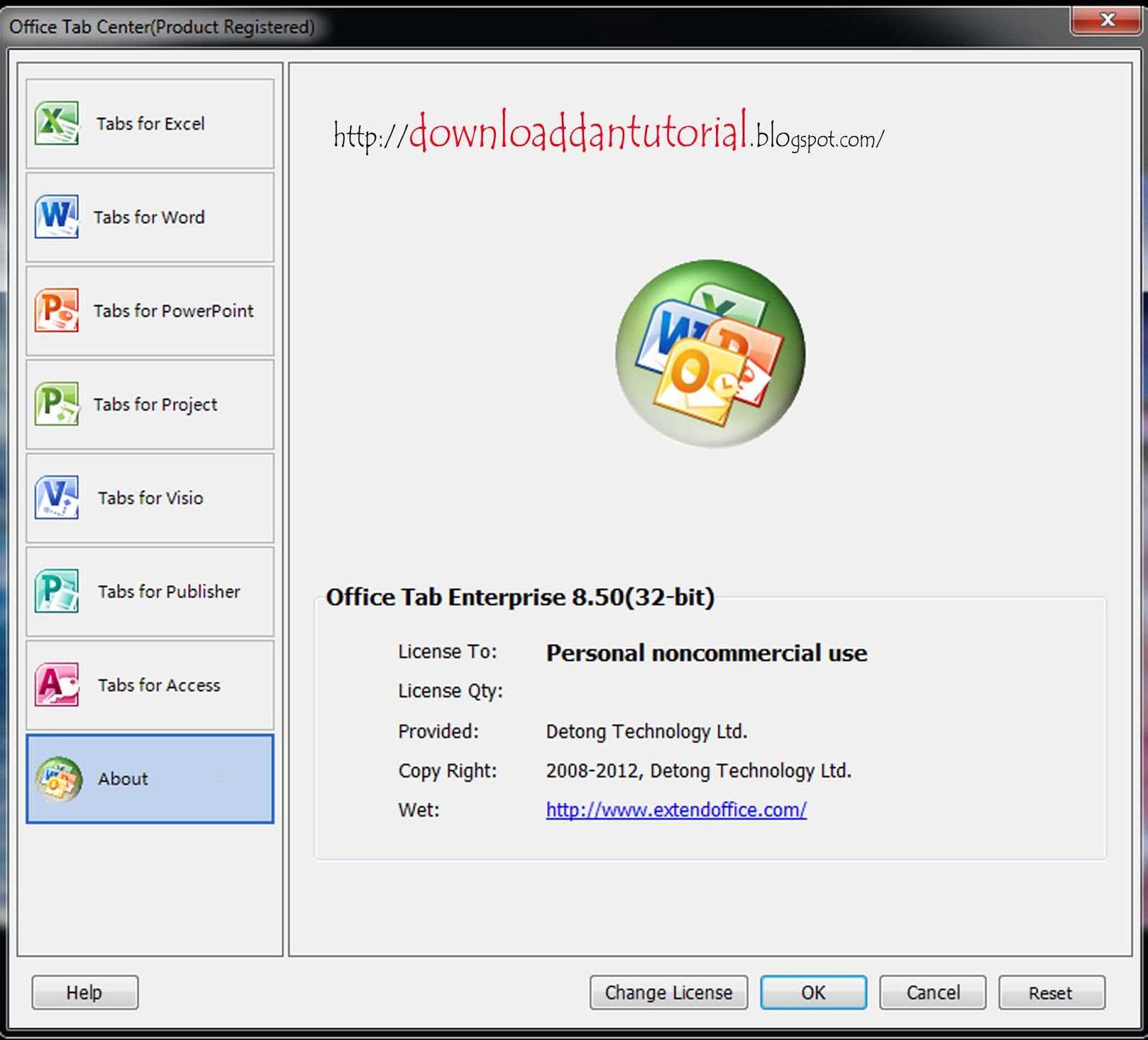Close the Office Tab Center window
1148x1040 pixels.
tap(1107, 19)
